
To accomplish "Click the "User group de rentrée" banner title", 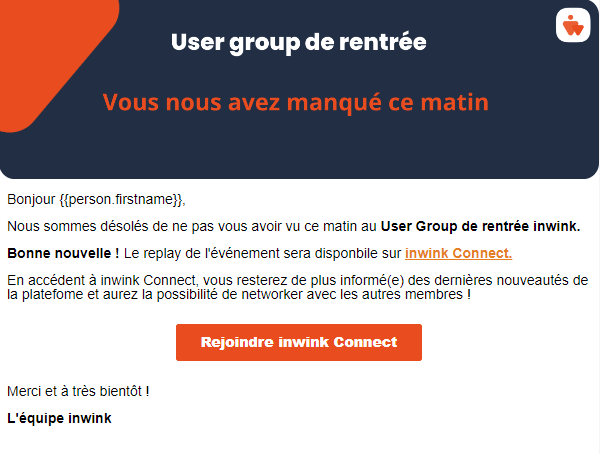I will 298,42.
